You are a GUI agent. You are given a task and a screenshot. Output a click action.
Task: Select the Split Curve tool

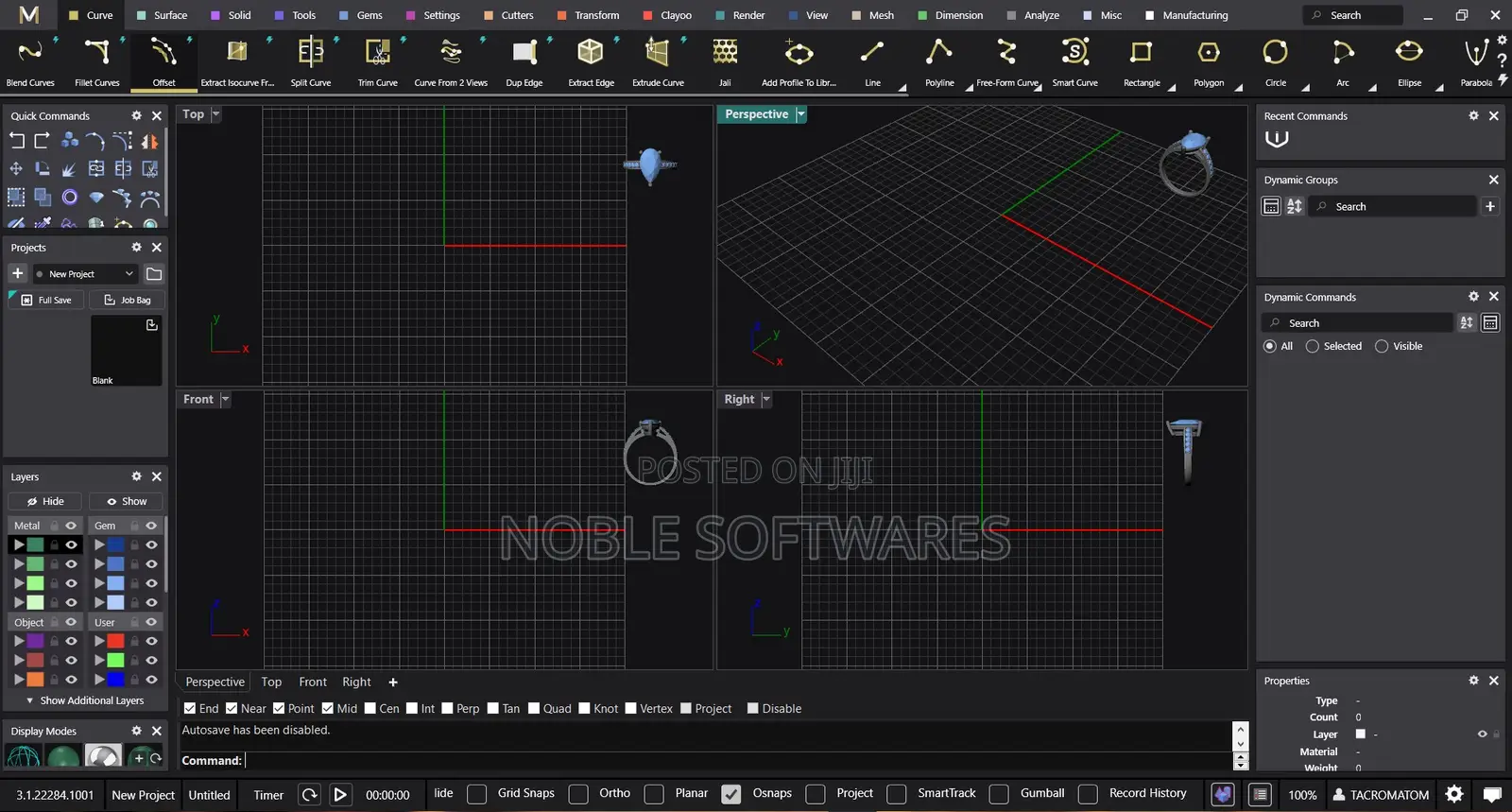[x=311, y=62]
